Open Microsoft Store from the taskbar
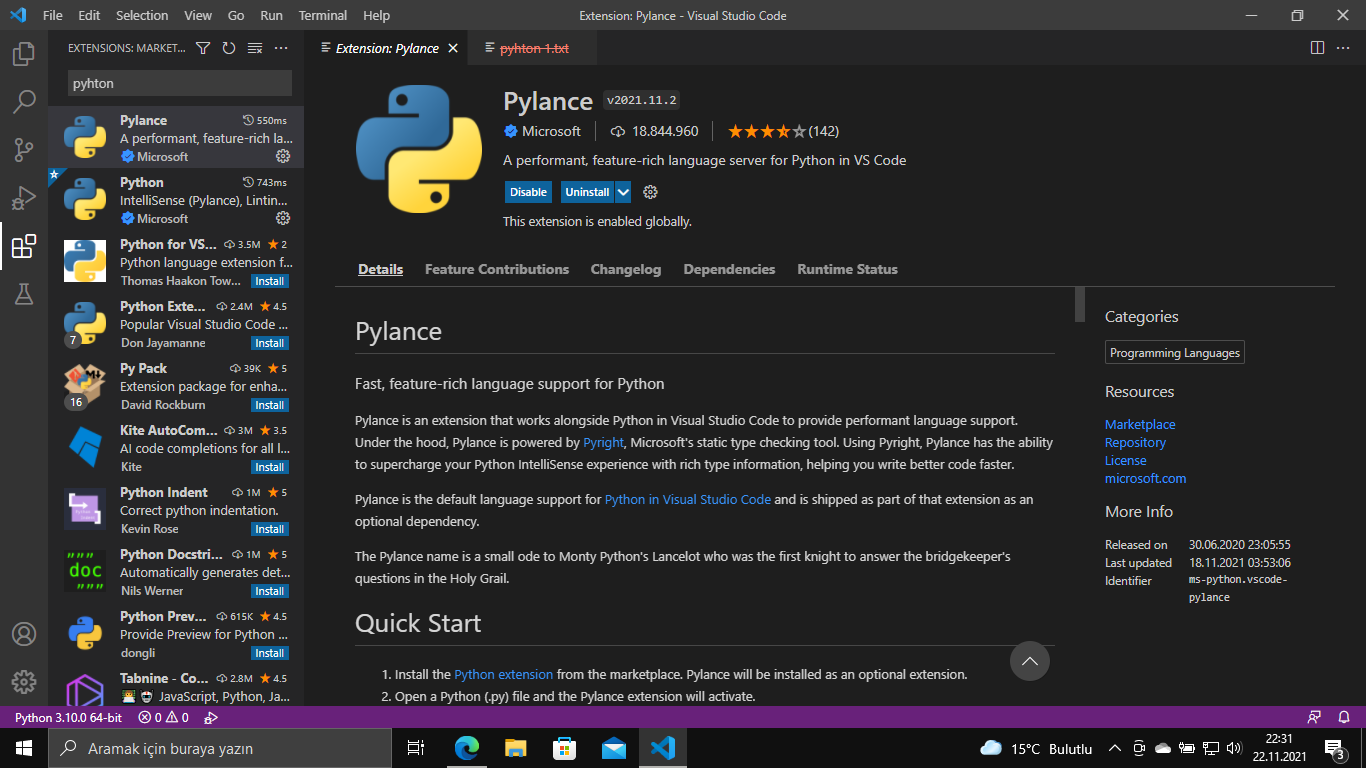Screen dimensions: 1366x768 click(565, 748)
